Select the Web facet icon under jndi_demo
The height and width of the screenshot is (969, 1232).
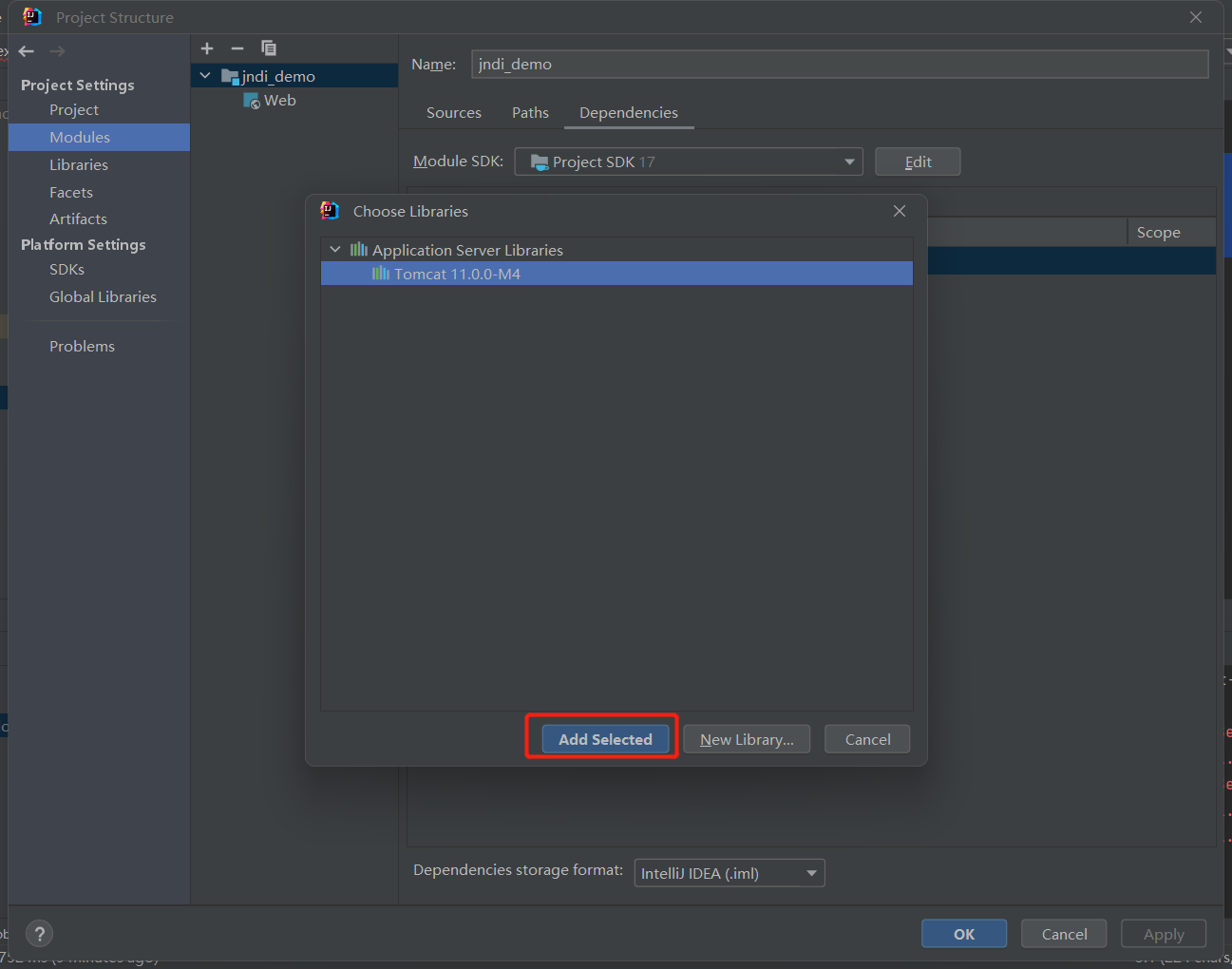pyautogui.click(x=252, y=101)
